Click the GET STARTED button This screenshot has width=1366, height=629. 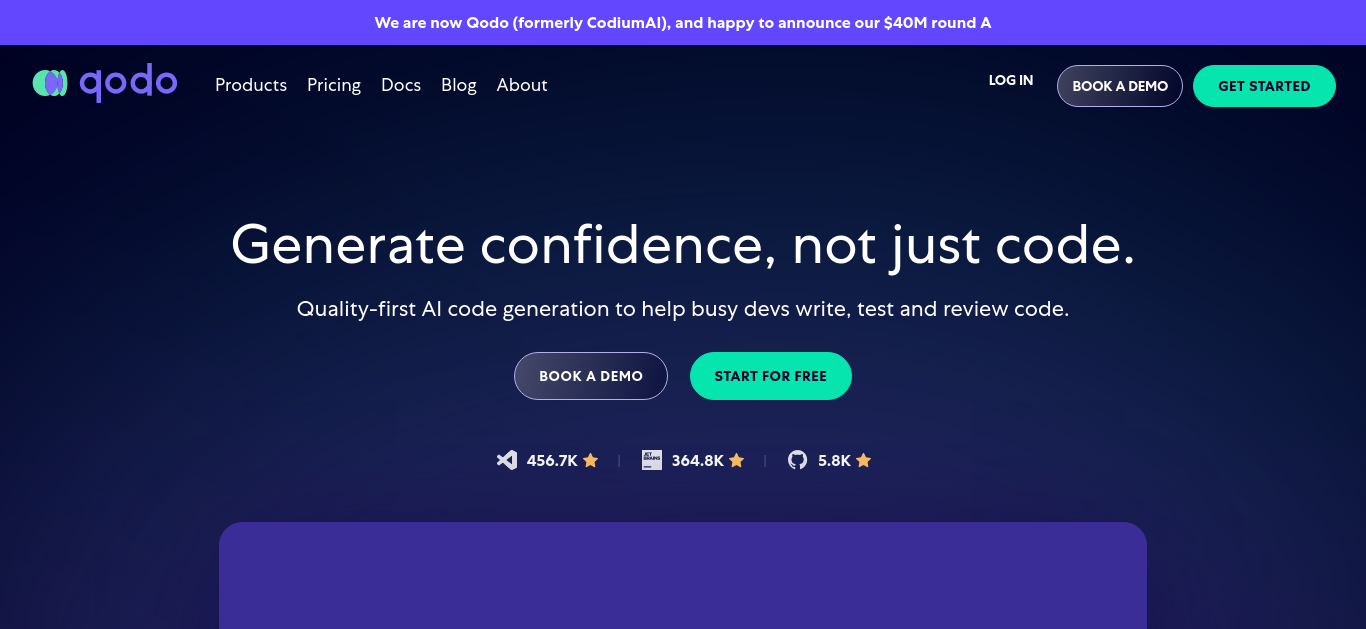tap(1264, 86)
